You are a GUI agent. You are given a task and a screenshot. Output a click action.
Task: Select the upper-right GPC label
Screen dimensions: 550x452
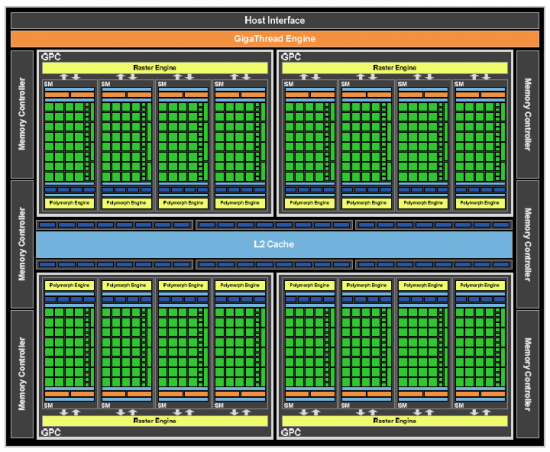291,57
